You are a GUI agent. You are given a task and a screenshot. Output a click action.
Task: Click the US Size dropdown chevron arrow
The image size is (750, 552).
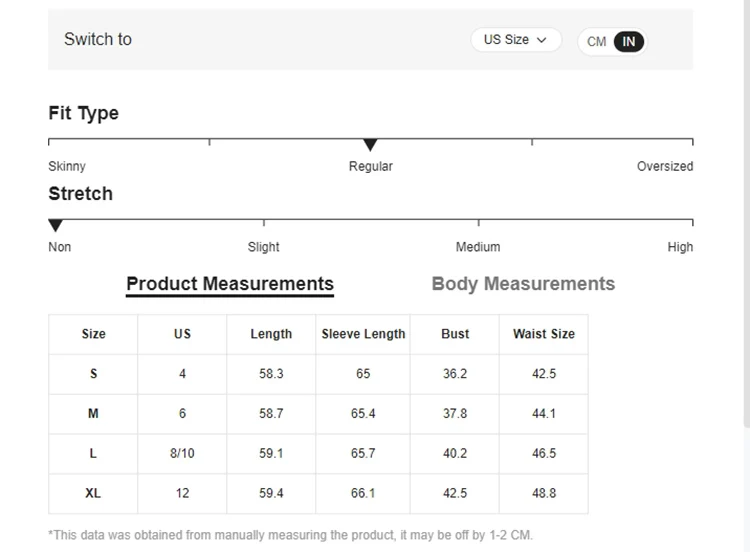tap(542, 40)
